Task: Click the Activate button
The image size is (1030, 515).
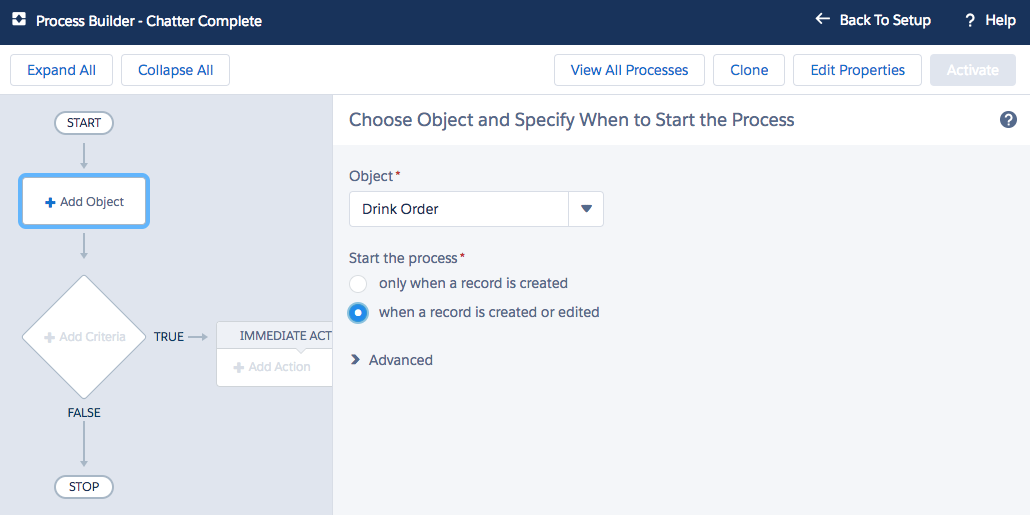Action: coord(972,70)
